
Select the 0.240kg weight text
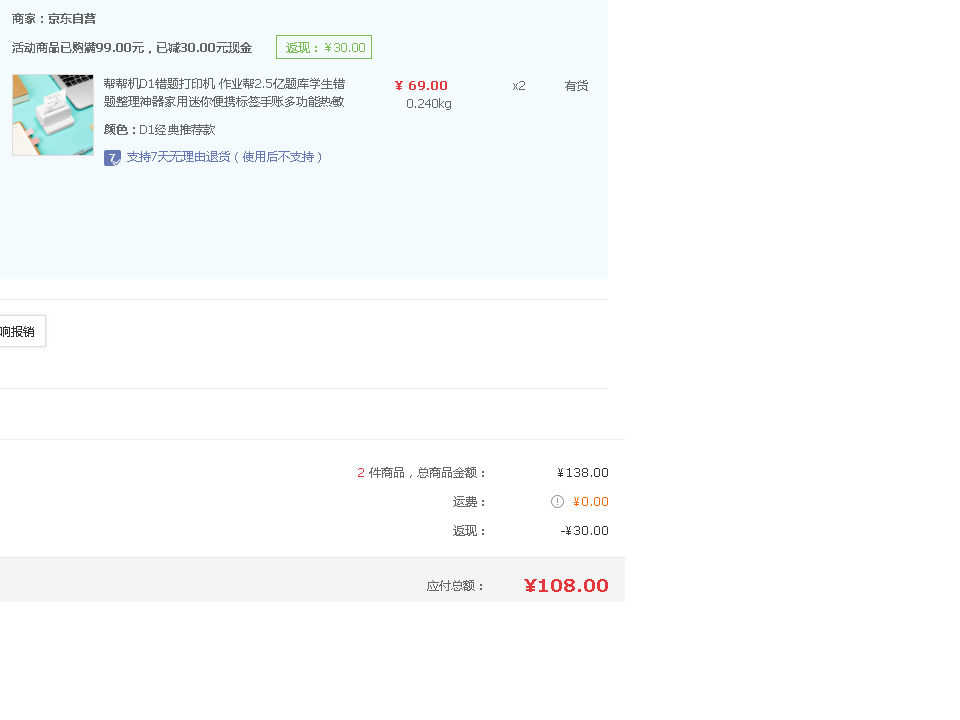pos(429,104)
